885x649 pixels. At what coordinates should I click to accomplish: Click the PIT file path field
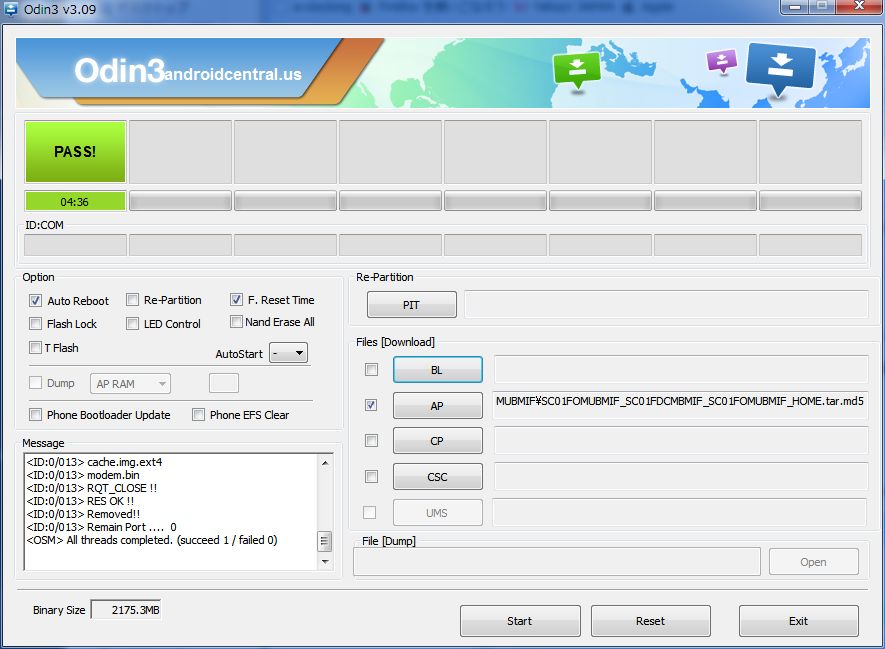tap(666, 305)
